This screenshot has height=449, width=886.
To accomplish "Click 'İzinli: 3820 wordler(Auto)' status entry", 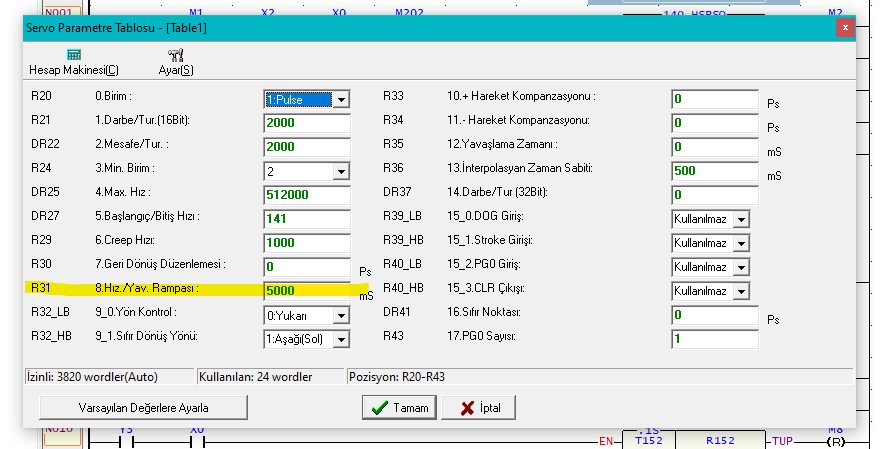I will [x=110, y=377].
